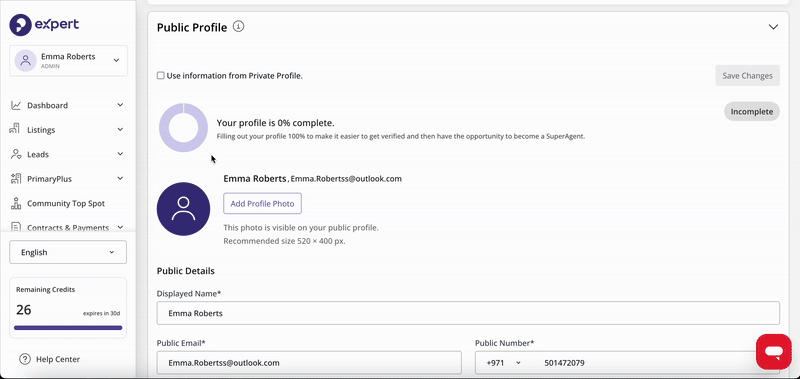Click Emma Roberts avatar icon in sidebar
Image resolution: width=800 pixels, height=379 pixels.
[25, 60]
